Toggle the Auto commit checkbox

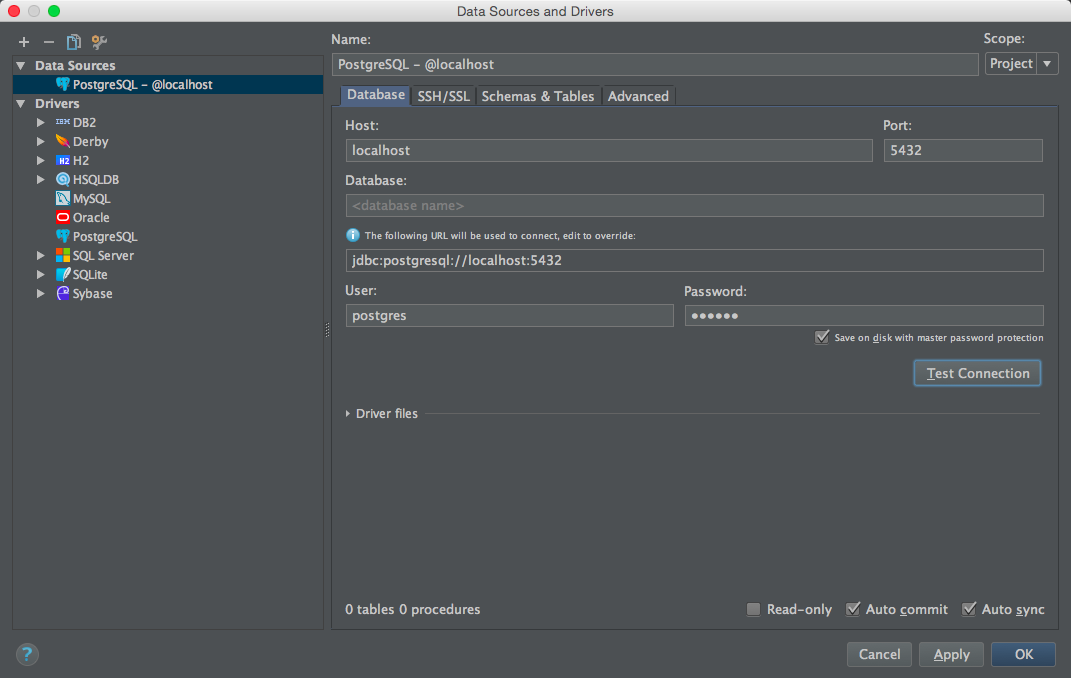pyautogui.click(x=852, y=609)
